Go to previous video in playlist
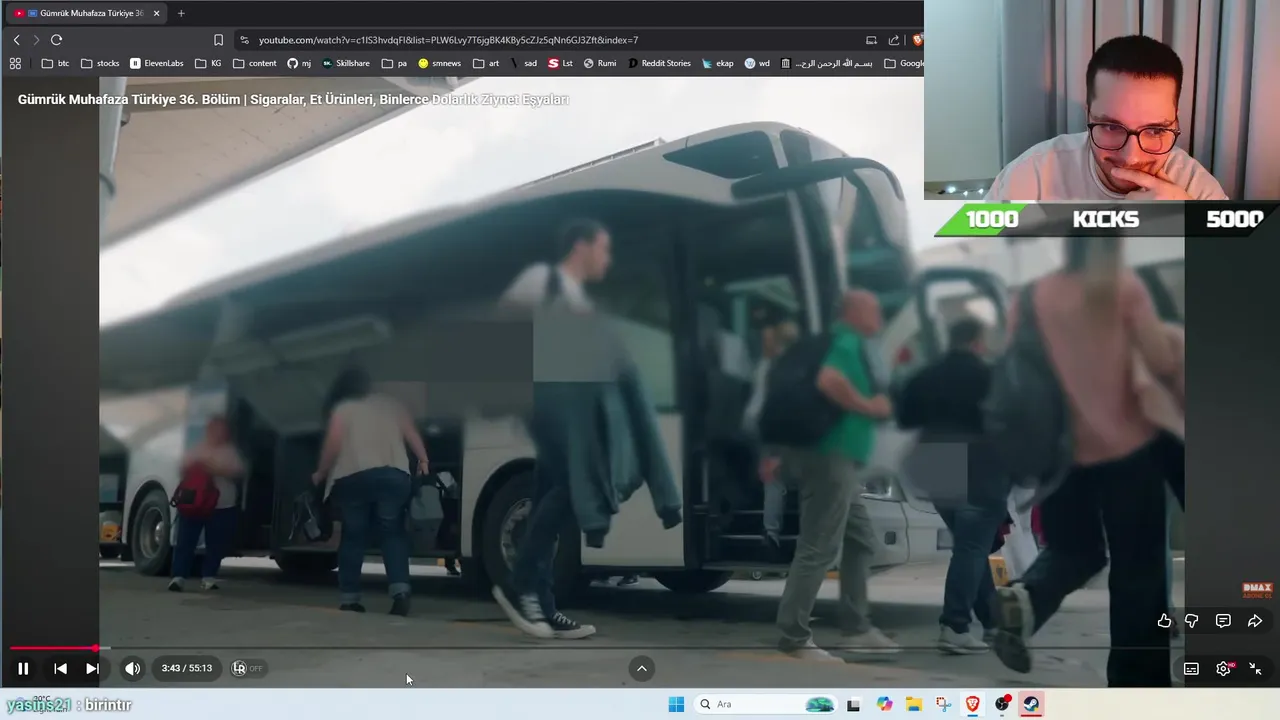The image size is (1280, 720). [x=60, y=668]
